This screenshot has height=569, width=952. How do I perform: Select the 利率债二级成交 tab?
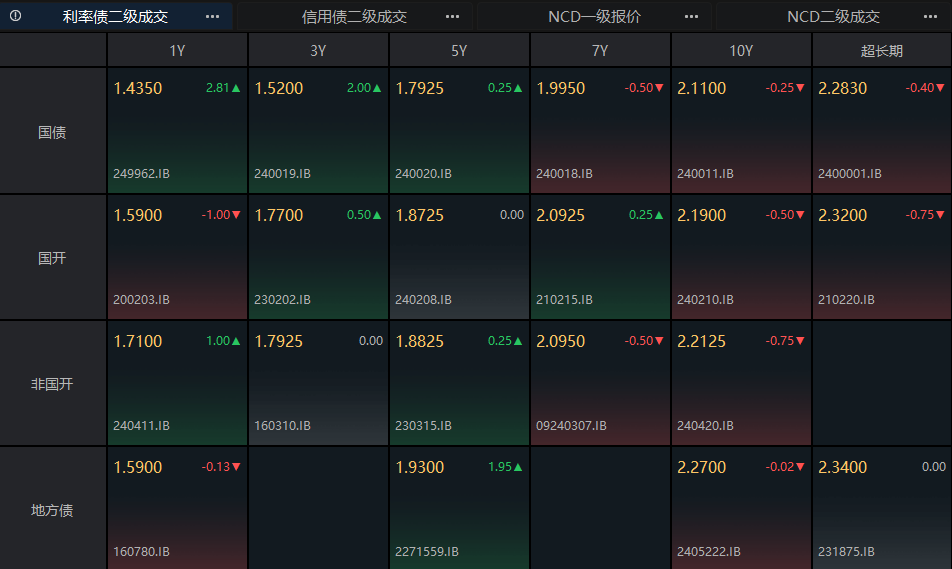point(115,16)
